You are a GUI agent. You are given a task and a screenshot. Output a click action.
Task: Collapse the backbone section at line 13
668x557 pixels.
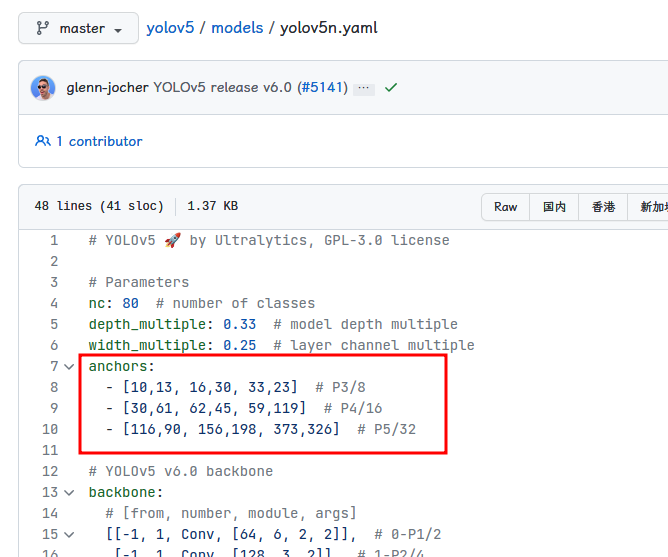click(x=69, y=493)
